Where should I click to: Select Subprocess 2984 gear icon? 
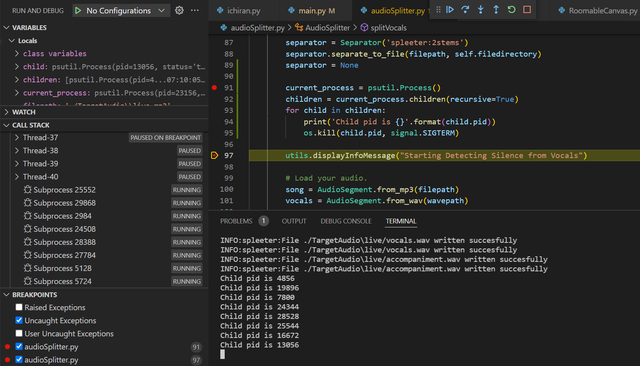pyautogui.click(x=27, y=215)
